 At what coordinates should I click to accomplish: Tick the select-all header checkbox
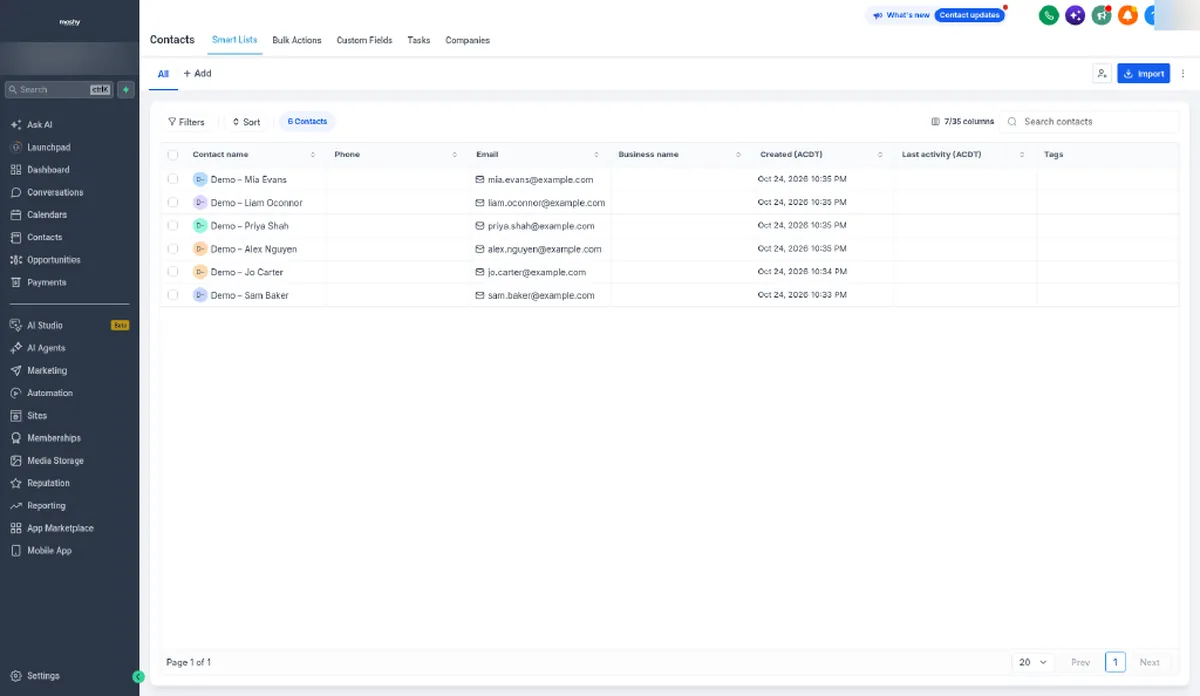173,155
